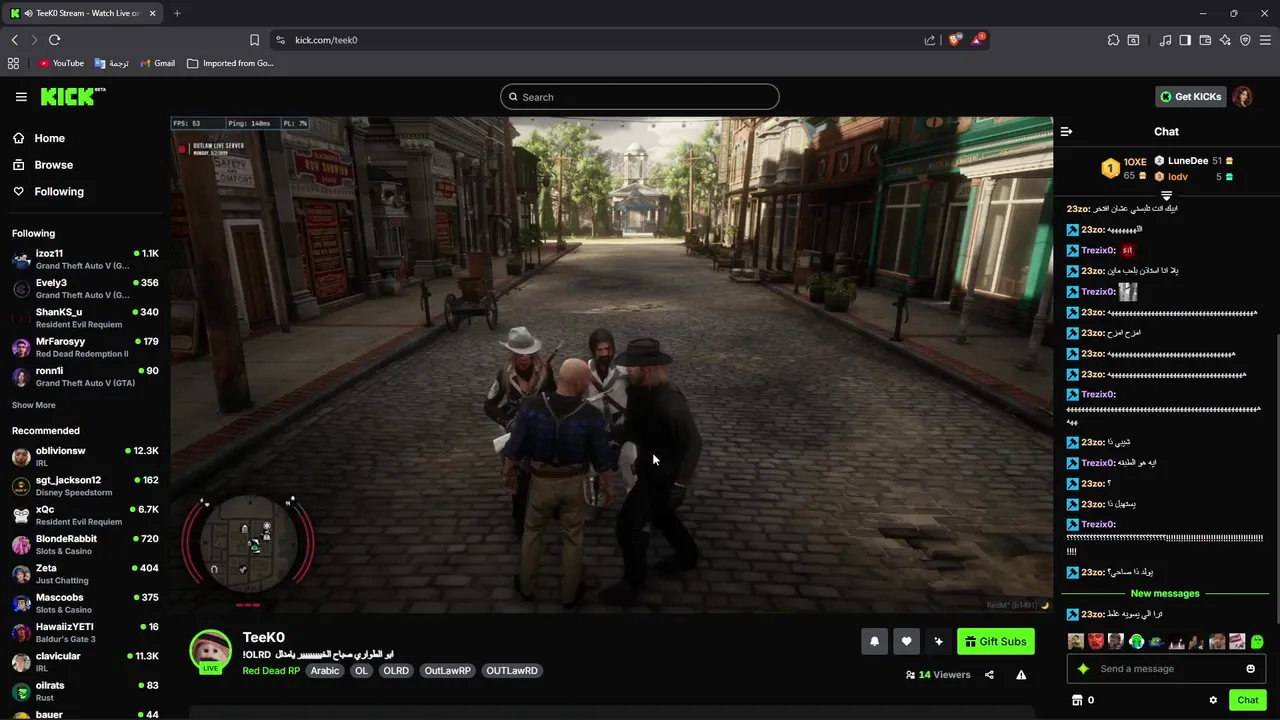Click the green ghost emote in emote row
This screenshot has height=720, width=1280.
coord(1257,642)
